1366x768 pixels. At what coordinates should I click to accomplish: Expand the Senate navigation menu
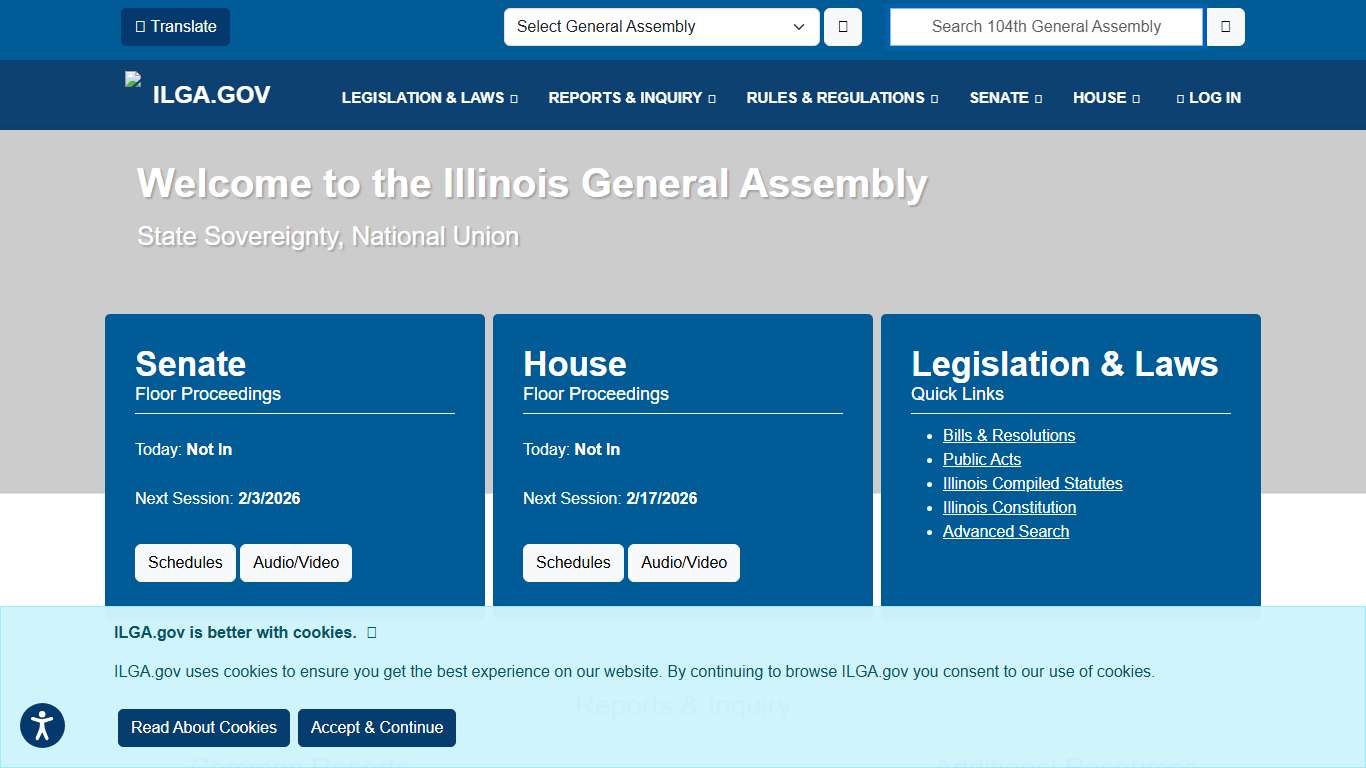click(x=1005, y=97)
